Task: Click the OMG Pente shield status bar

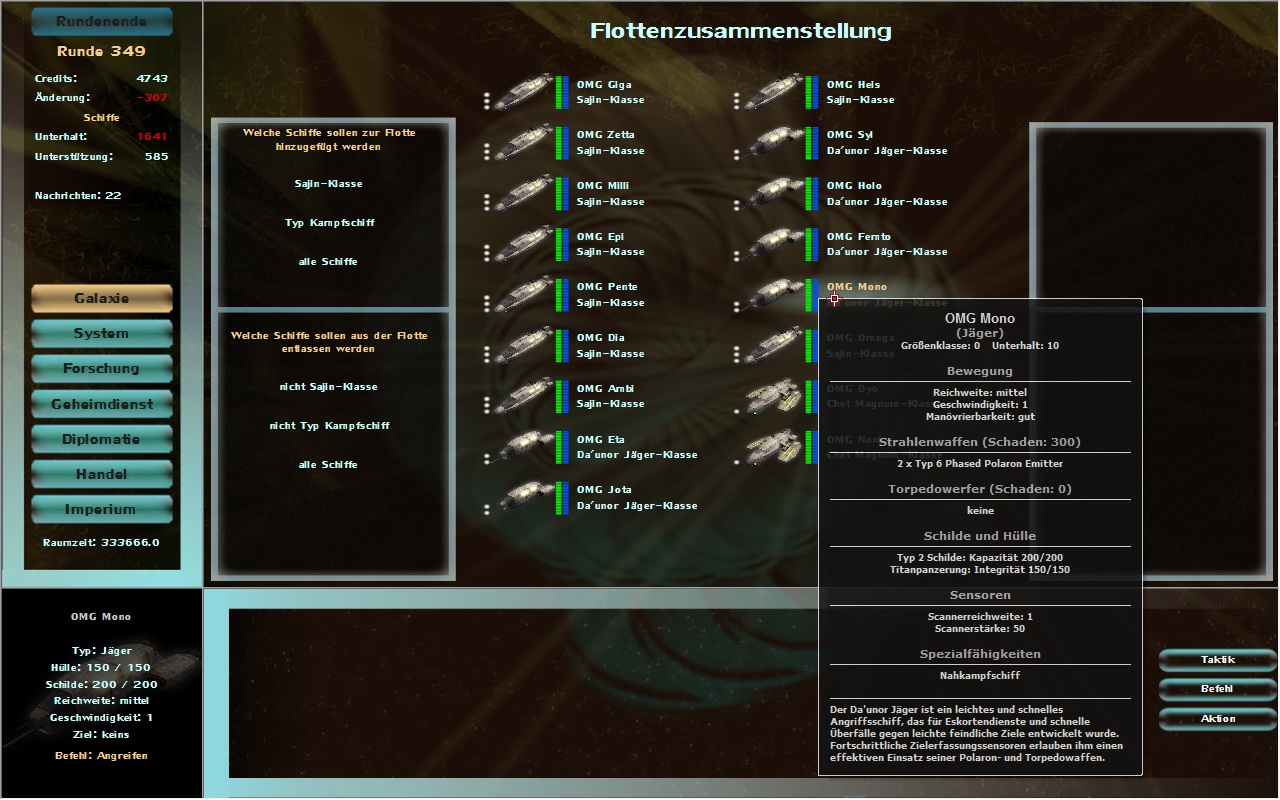Action: [566, 294]
